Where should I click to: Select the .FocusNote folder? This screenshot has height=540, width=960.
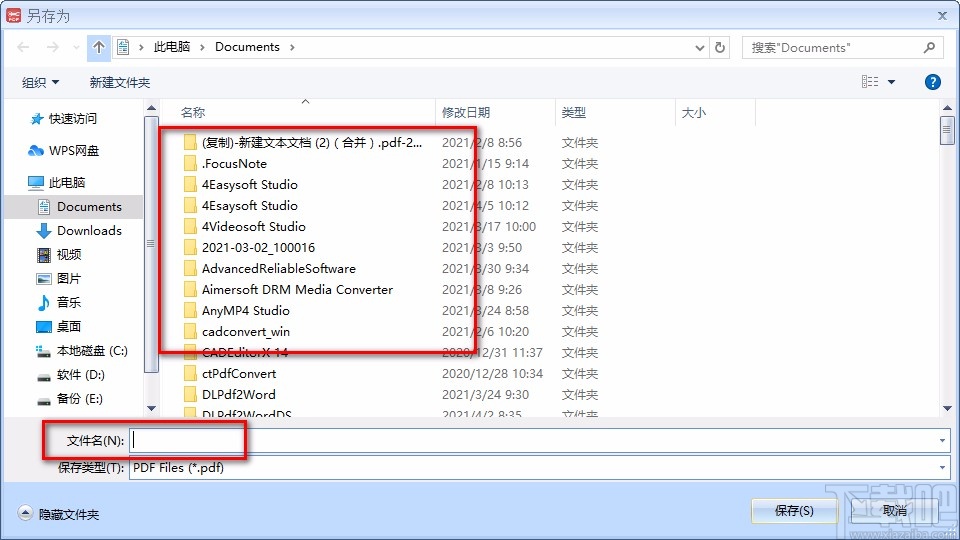tap(234, 163)
